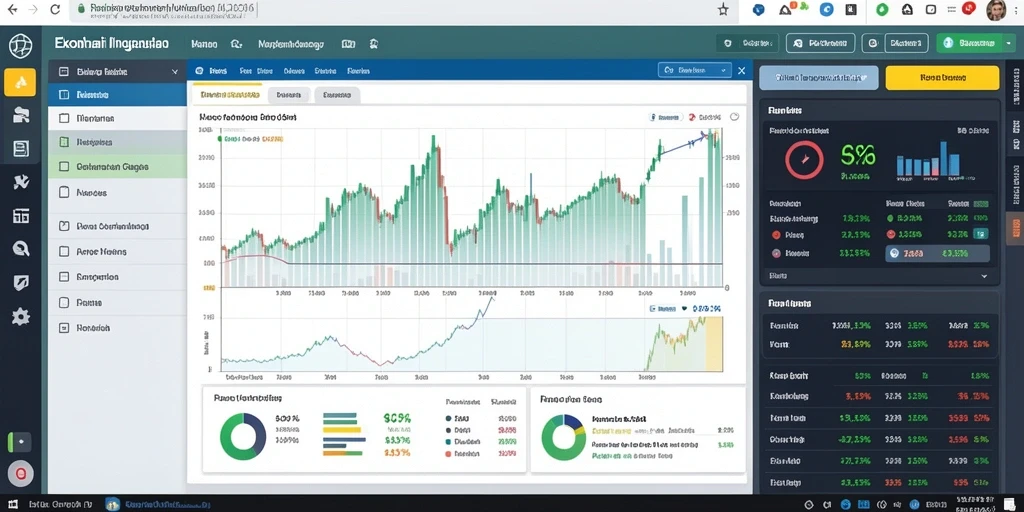Image resolution: width=1024 pixels, height=512 pixels.
Task: Click the round icon starting the blue tab bar
Action: pos(199,71)
